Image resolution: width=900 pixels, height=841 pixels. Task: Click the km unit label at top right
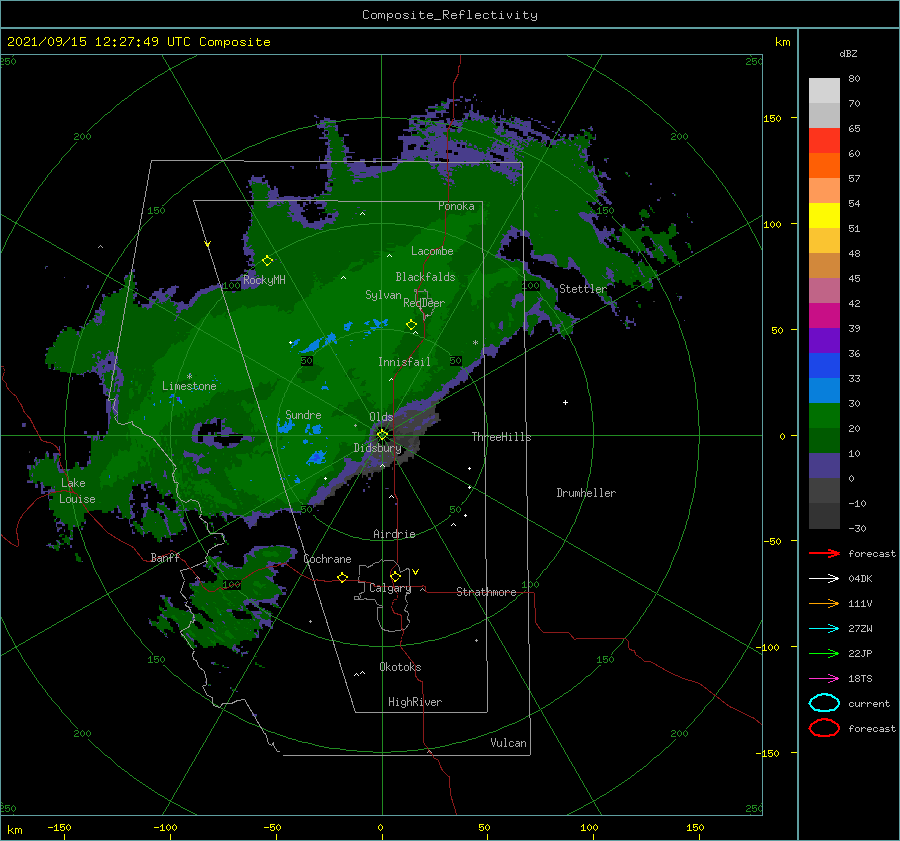pyautogui.click(x=782, y=42)
